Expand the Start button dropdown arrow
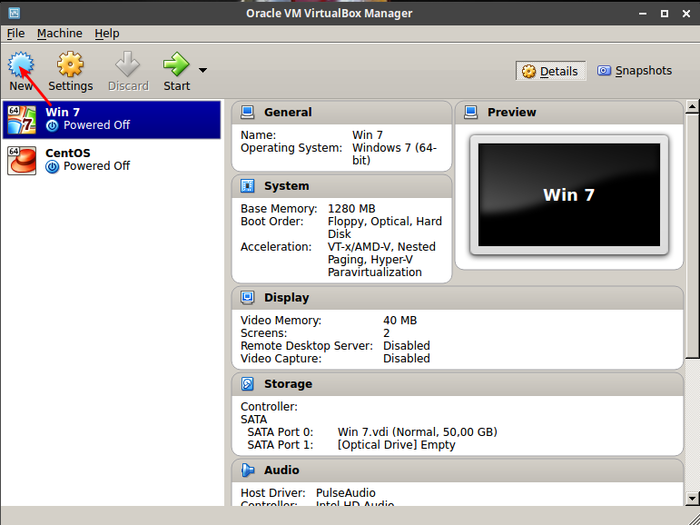Screen dimensions: 700x525 click(203, 70)
